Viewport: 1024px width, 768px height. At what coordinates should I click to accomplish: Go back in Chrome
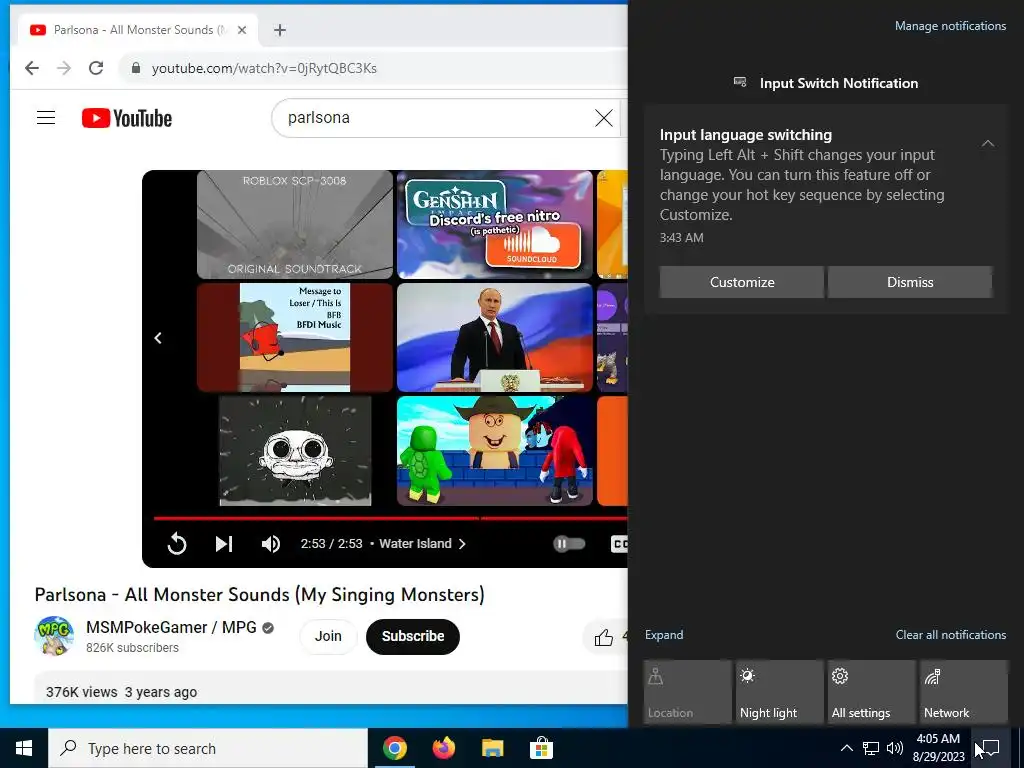pos(31,68)
